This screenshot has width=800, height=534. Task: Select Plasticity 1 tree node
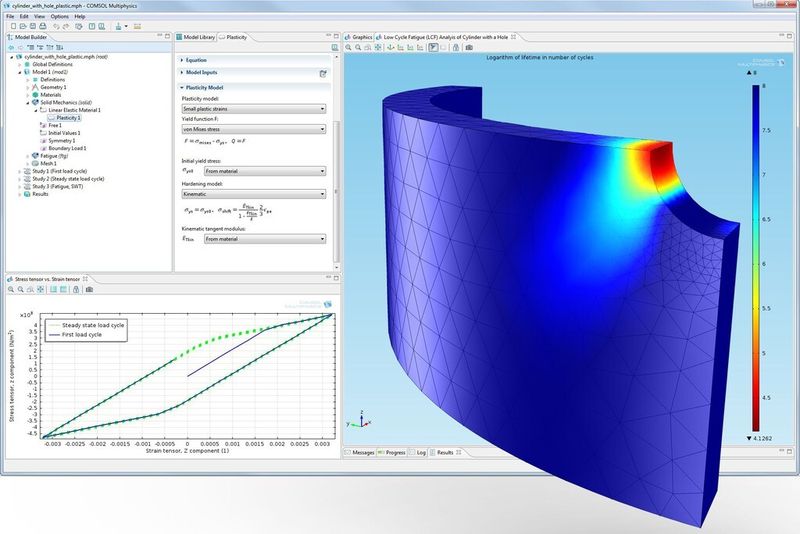point(64,118)
